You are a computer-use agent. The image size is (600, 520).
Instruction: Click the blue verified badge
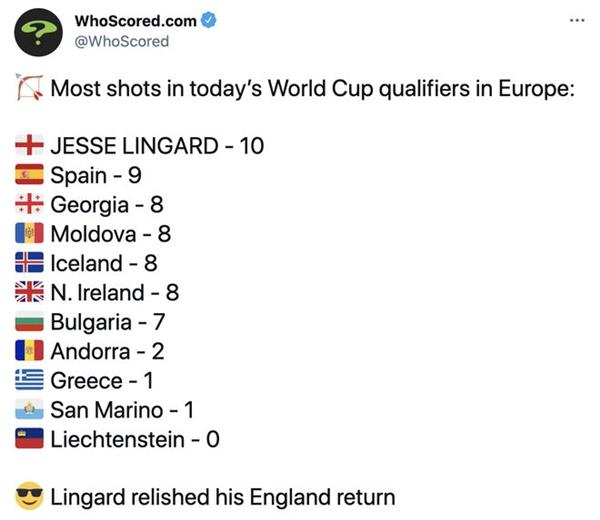coord(209,20)
